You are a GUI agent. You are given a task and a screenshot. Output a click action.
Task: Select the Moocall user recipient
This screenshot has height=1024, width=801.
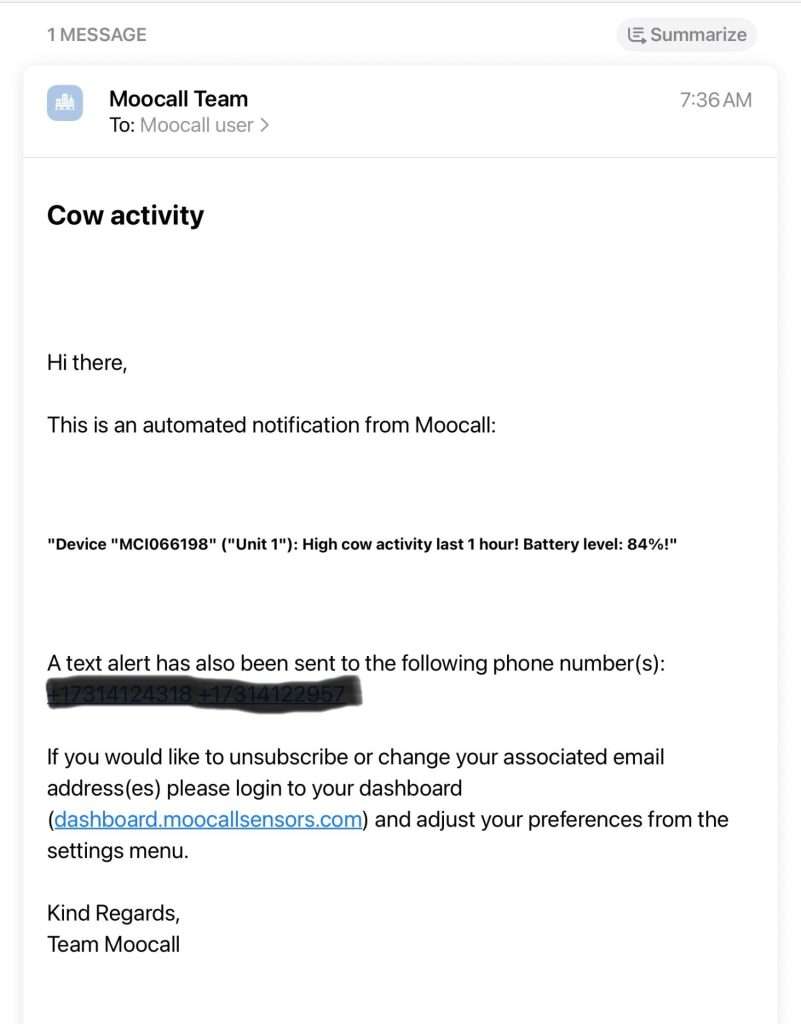click(x=196, y=125)
